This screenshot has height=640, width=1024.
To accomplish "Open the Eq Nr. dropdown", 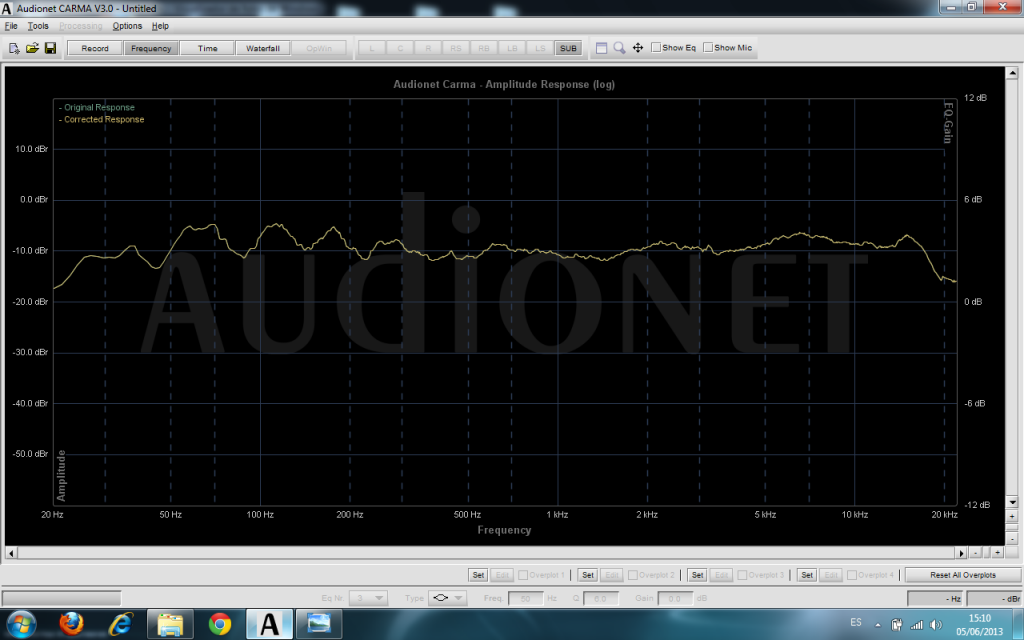I will 368,598.
